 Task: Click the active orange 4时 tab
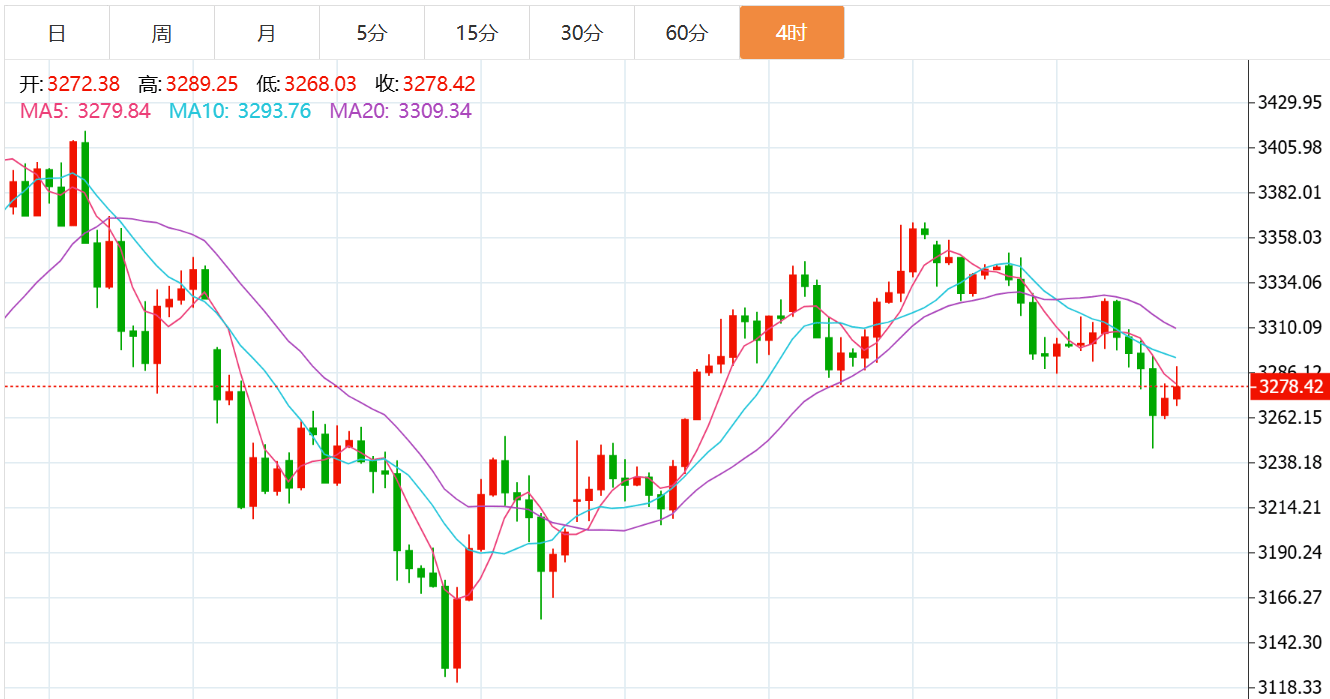pyautogui.click(x=791, y=33)
